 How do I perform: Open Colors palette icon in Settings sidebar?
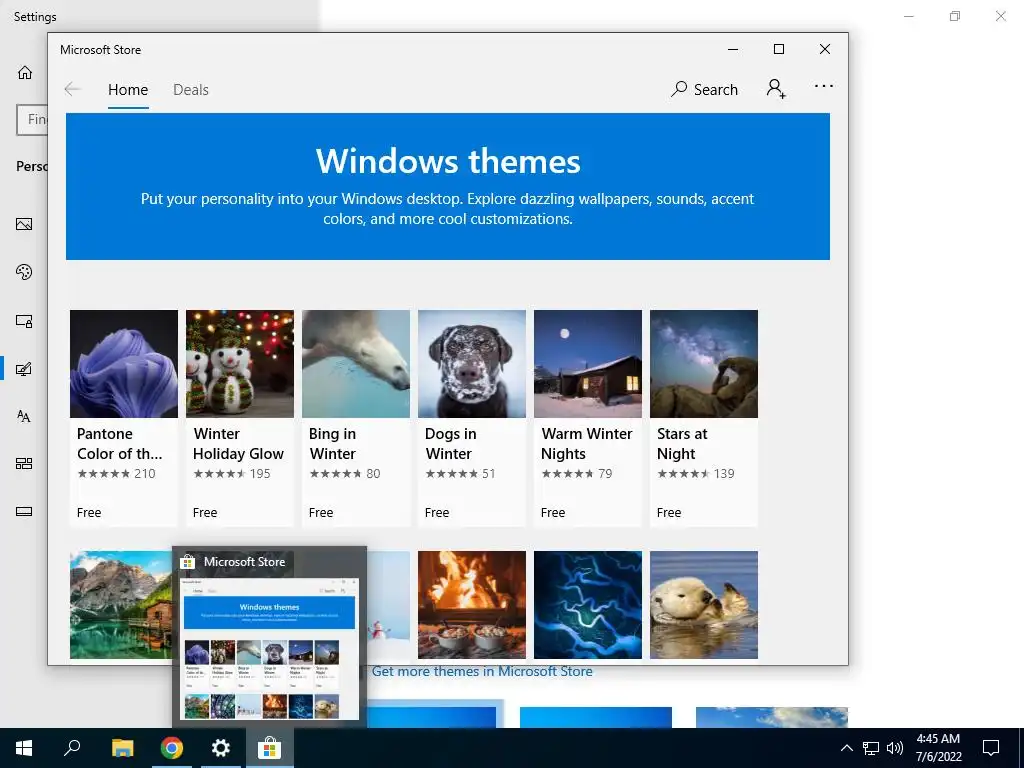[x=24, y=272]
